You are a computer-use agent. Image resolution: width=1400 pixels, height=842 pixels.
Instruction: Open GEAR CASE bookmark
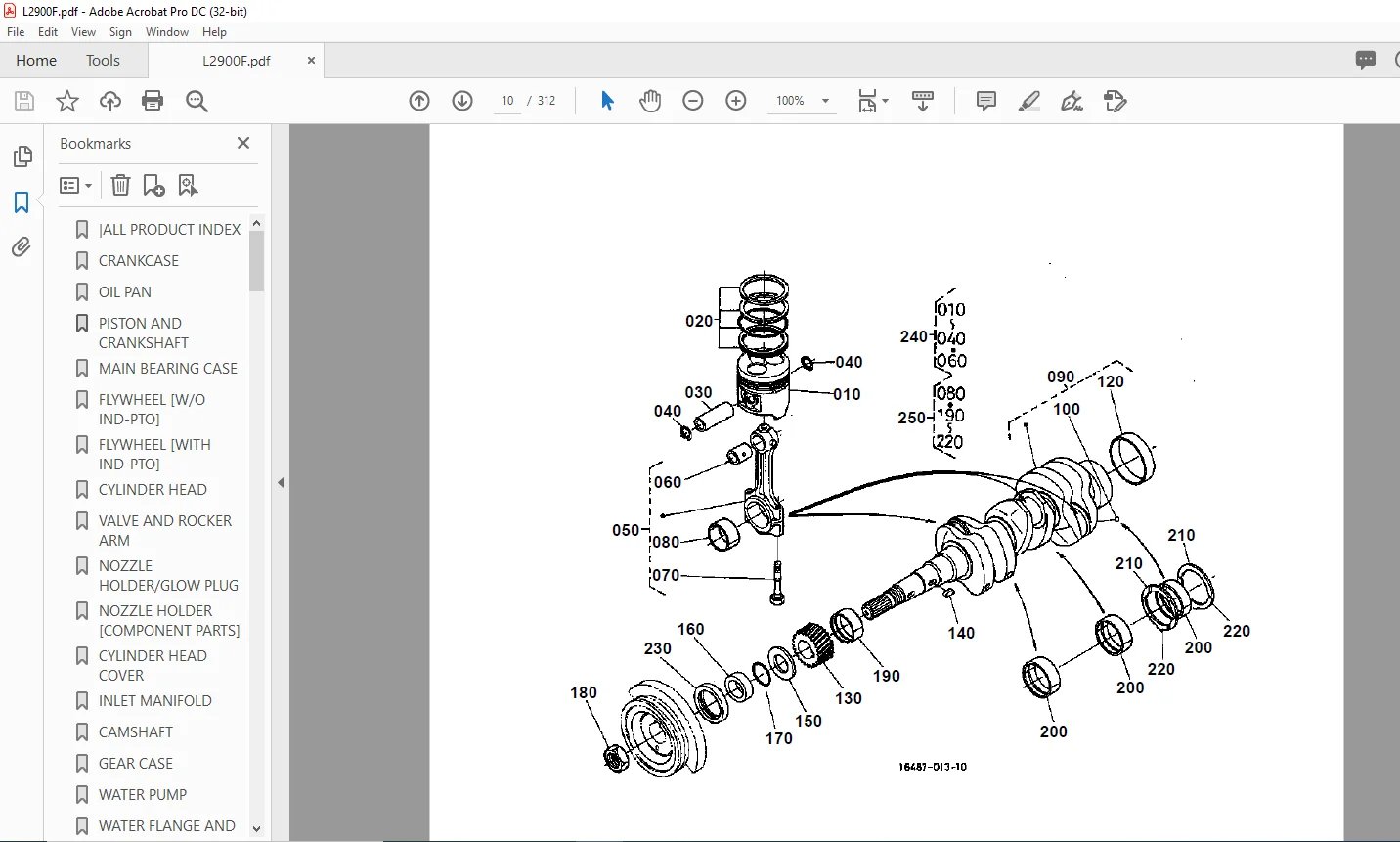pyautogui.click(x=136, y=763)
